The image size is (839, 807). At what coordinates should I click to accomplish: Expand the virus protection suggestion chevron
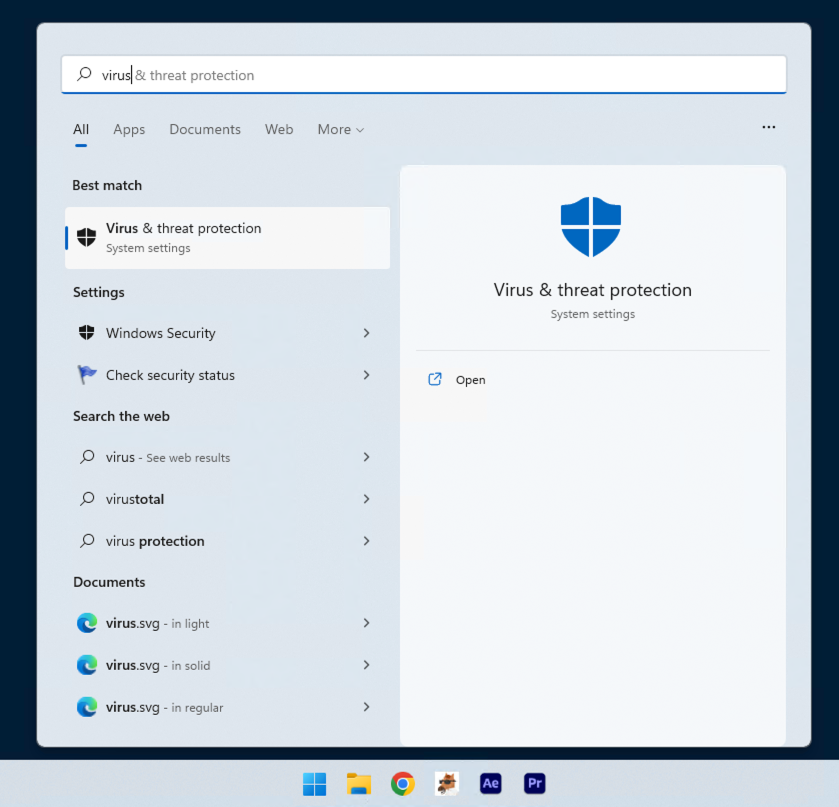coord(367,541)
